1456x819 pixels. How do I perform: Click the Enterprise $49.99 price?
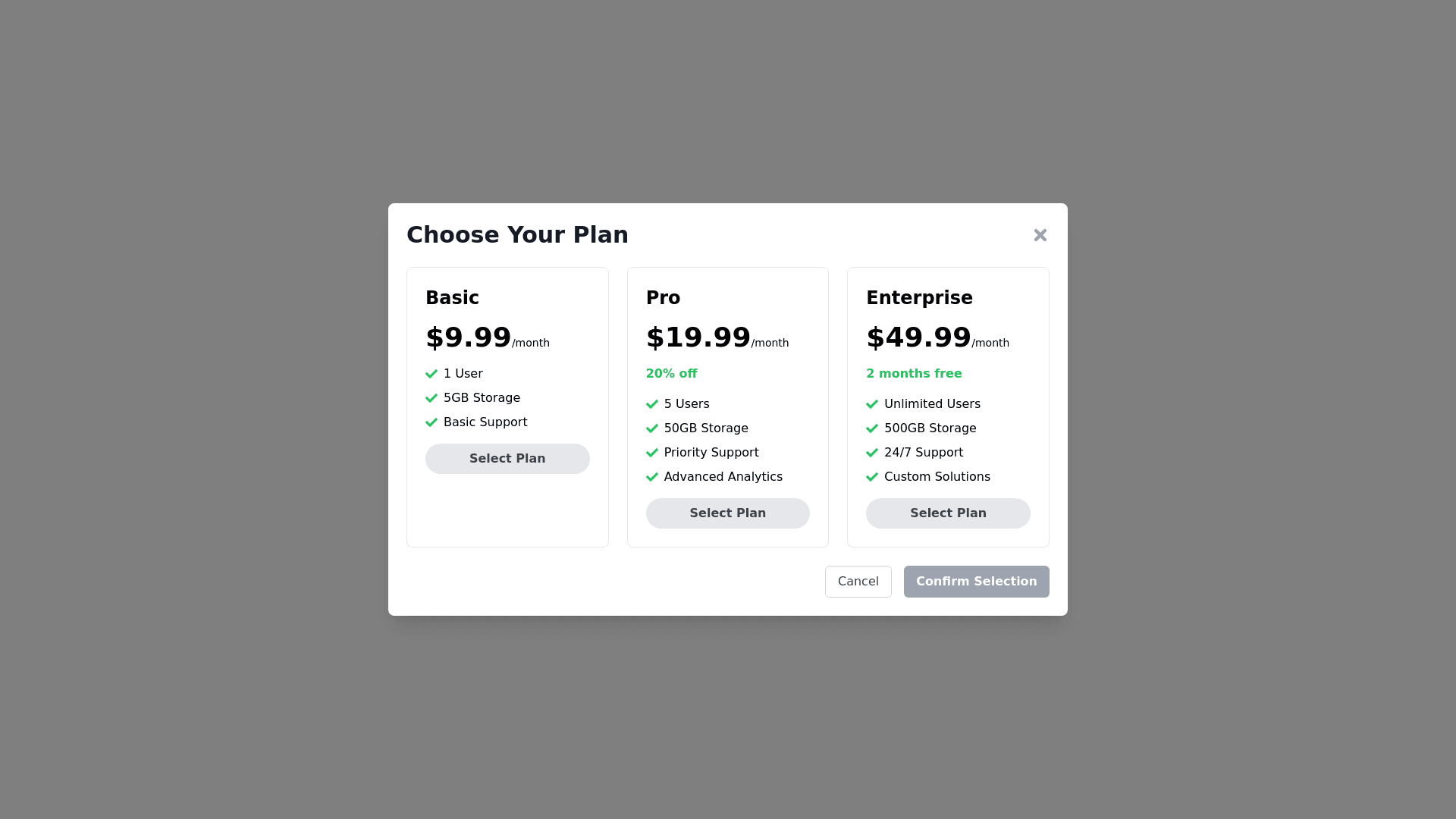(x=918, y=337)
